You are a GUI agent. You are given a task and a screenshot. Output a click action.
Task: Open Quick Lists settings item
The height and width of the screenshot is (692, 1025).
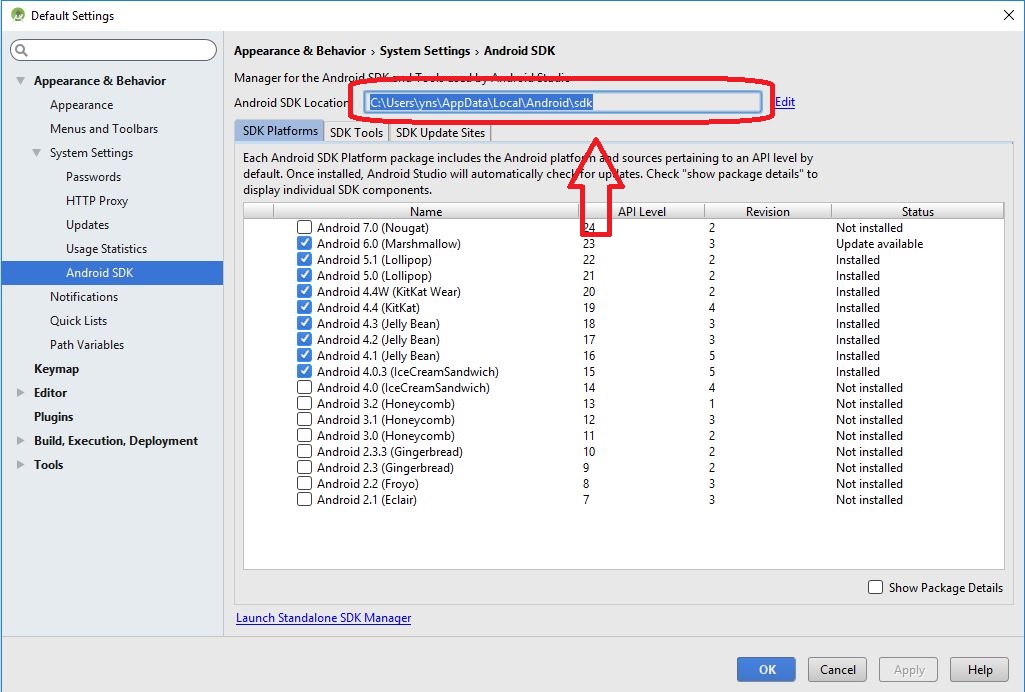[x=78, y=321]
